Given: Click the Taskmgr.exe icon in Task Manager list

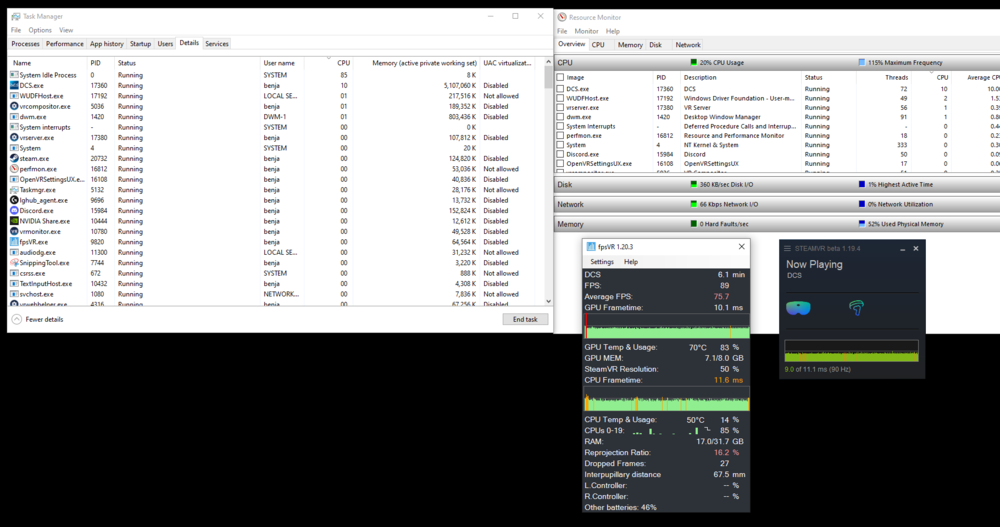Looking at the screenshot, I should [14, 189].
